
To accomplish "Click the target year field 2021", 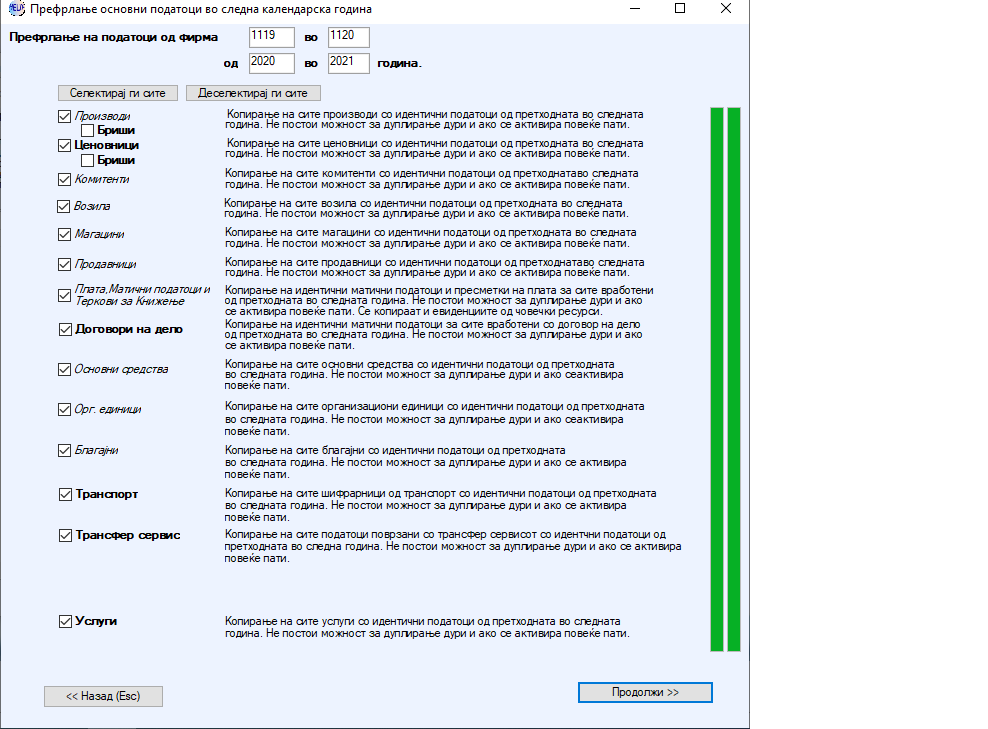I will 348,63.
